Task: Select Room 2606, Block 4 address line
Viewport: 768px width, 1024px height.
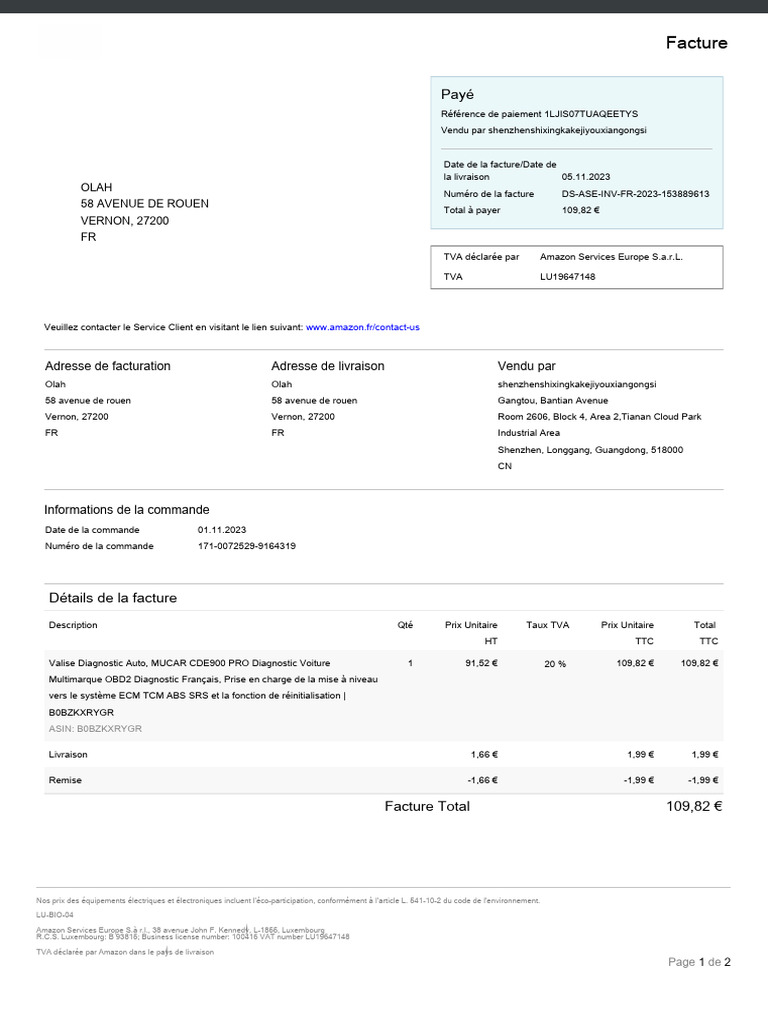Action: click(x=600, y=417)
